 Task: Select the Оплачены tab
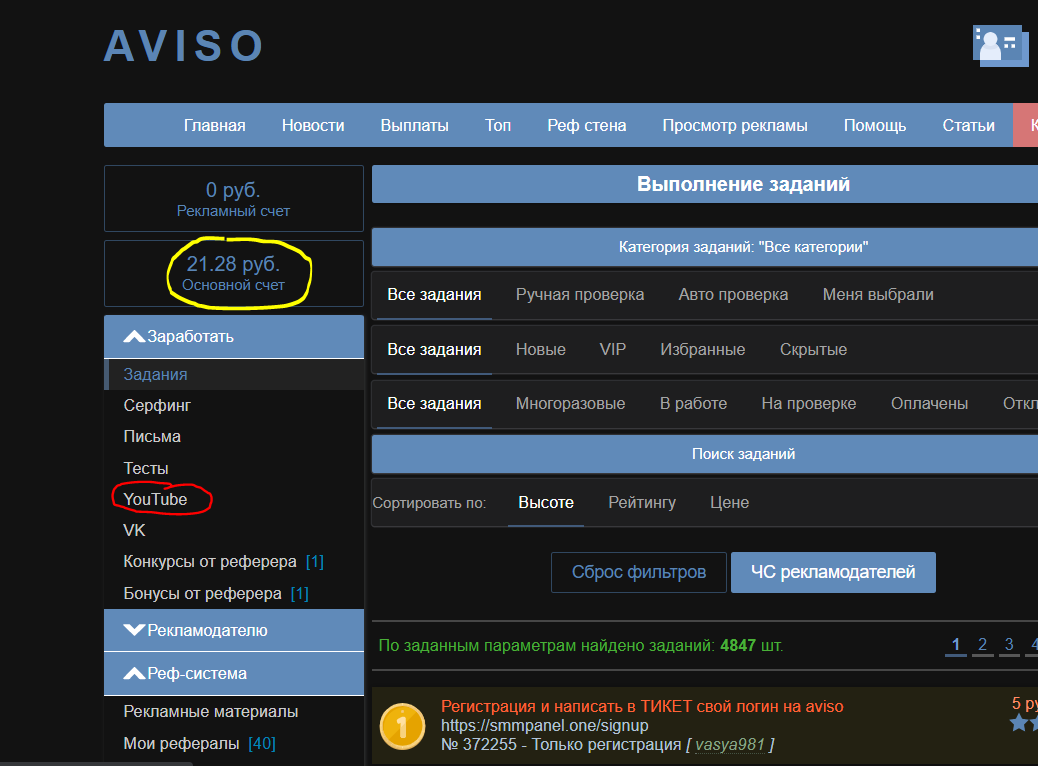point(929,403)
